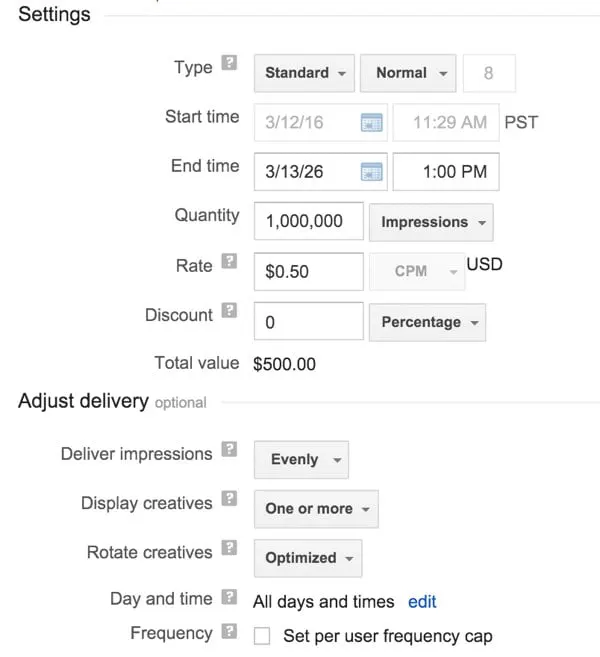Open the Optimized rotate creatives dropdown

(x=307, y=558)
